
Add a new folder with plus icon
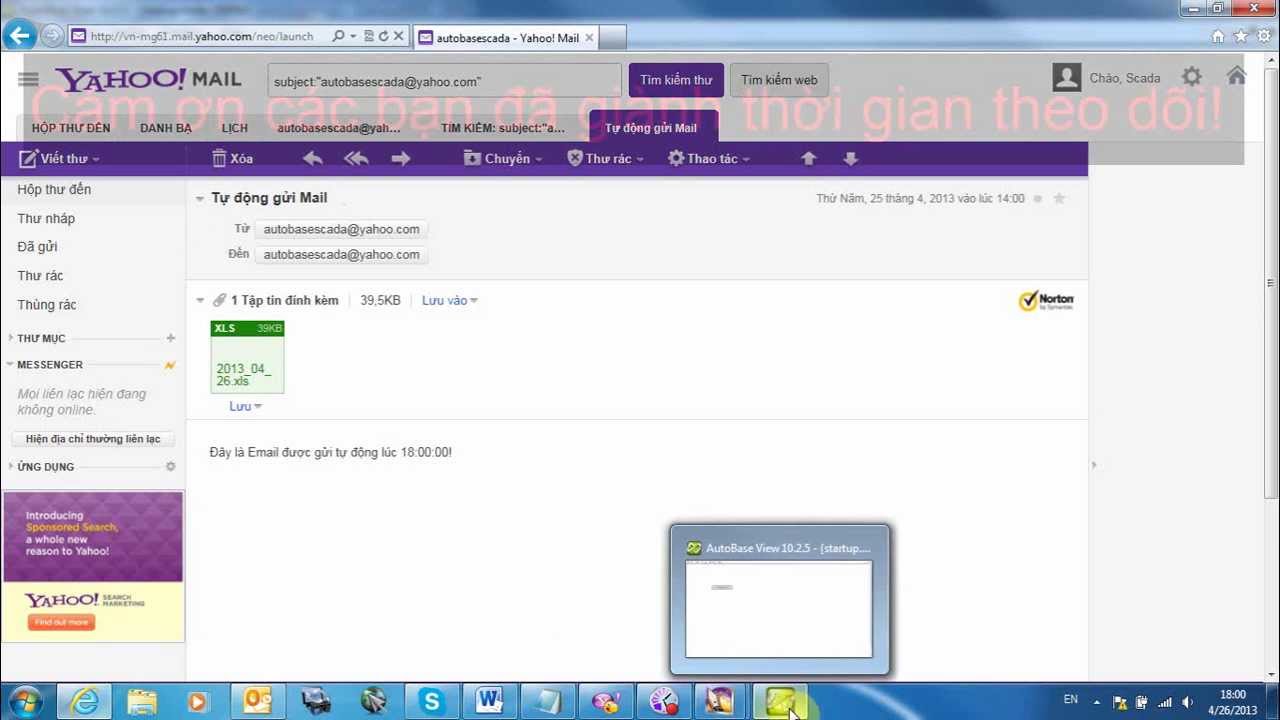tap(170, 338)
